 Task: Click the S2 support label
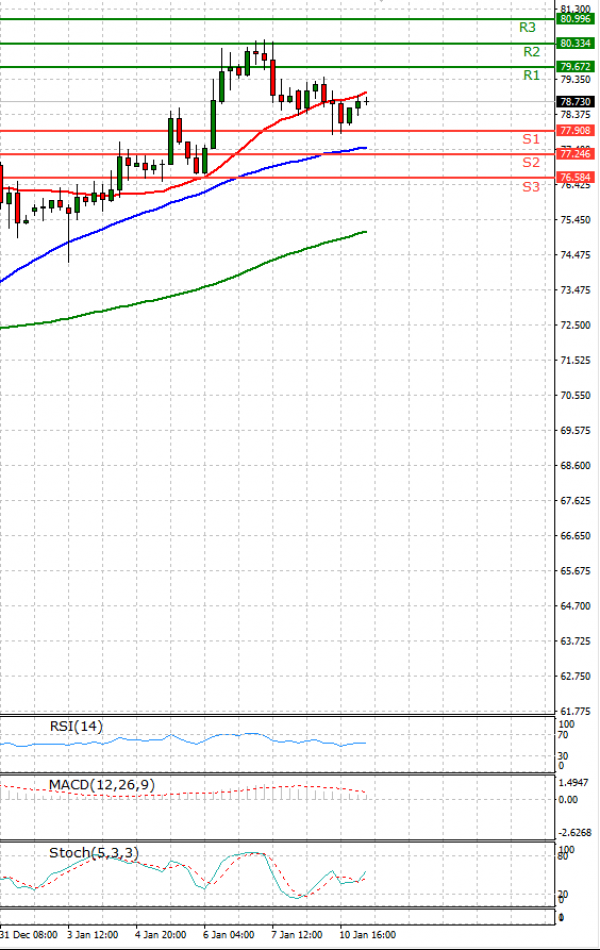[531, 162]
